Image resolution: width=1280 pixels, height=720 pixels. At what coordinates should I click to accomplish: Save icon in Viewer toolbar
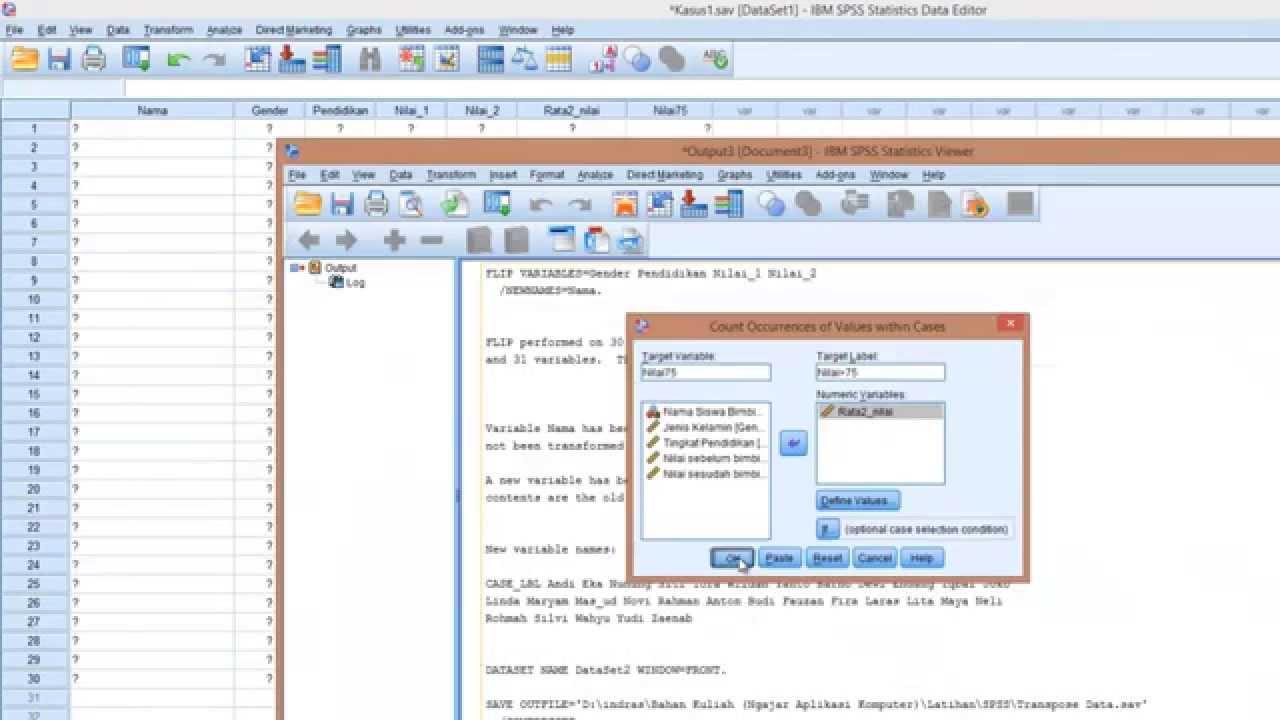coord(342,204)
